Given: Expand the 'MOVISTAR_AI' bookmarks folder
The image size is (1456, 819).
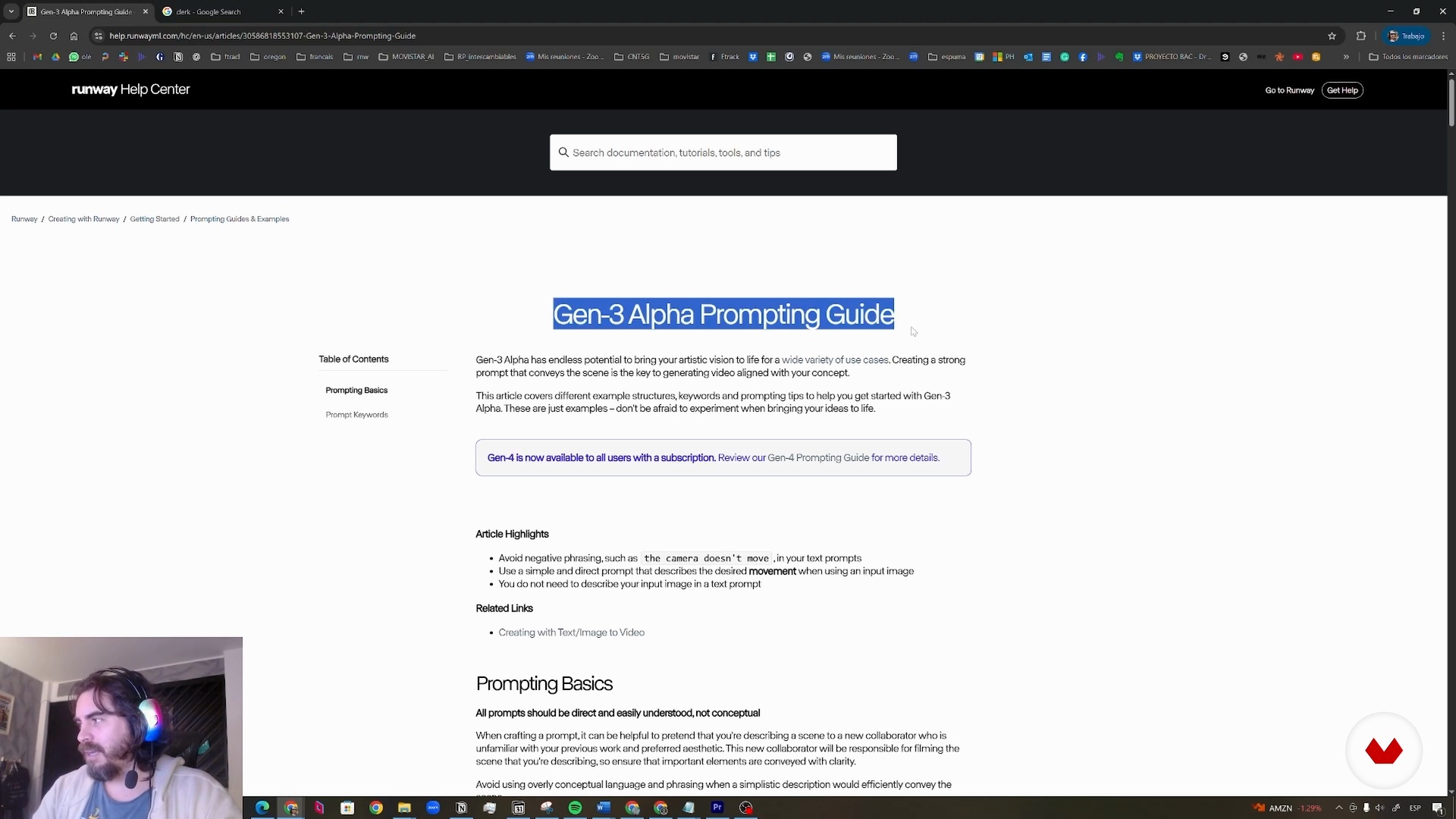Looking at the screenshot, I should [406, 57].
